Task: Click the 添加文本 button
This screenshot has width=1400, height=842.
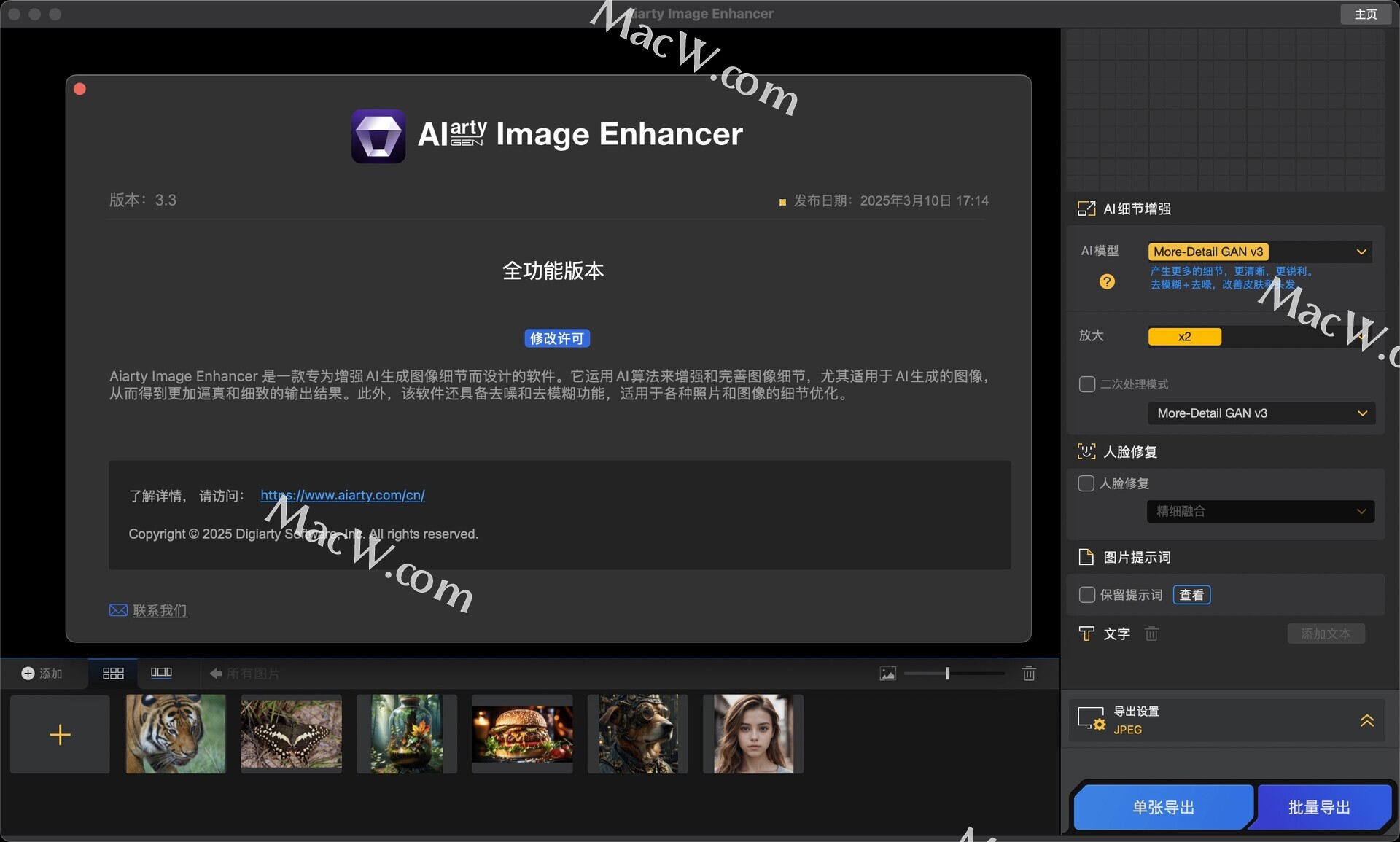Action: [x=1326, y=634]
